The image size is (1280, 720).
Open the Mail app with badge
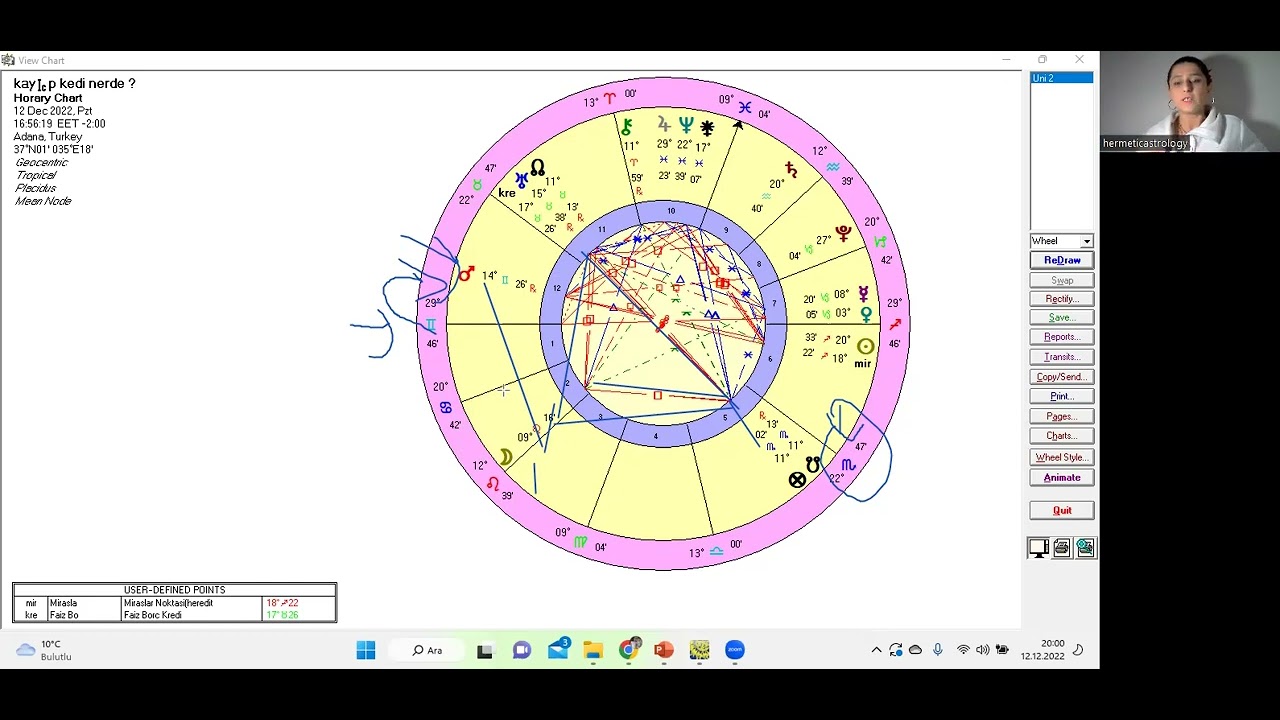coord(558,650)
